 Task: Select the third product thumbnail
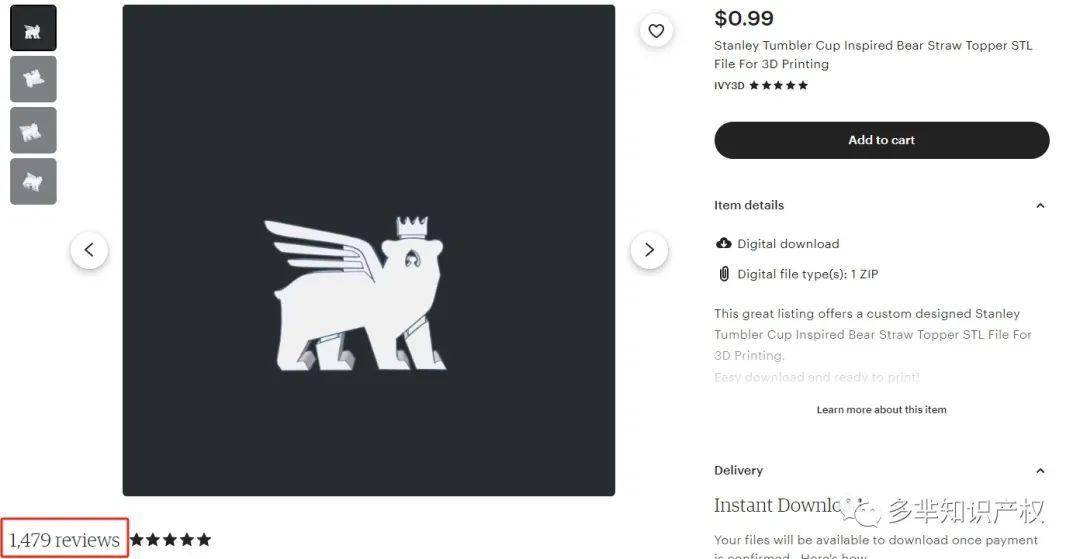point(33,130)
